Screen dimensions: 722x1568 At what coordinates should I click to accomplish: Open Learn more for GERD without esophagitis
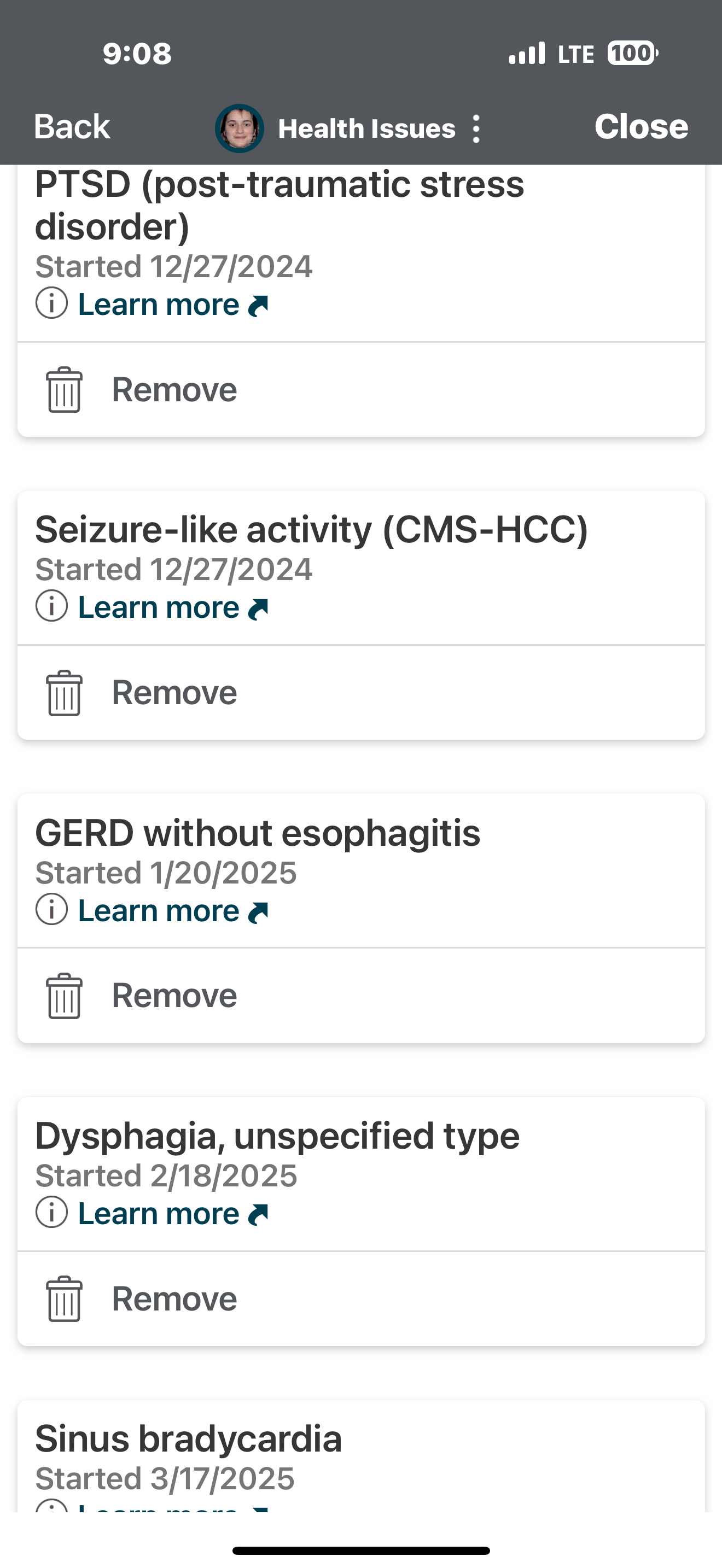(172, 911)
